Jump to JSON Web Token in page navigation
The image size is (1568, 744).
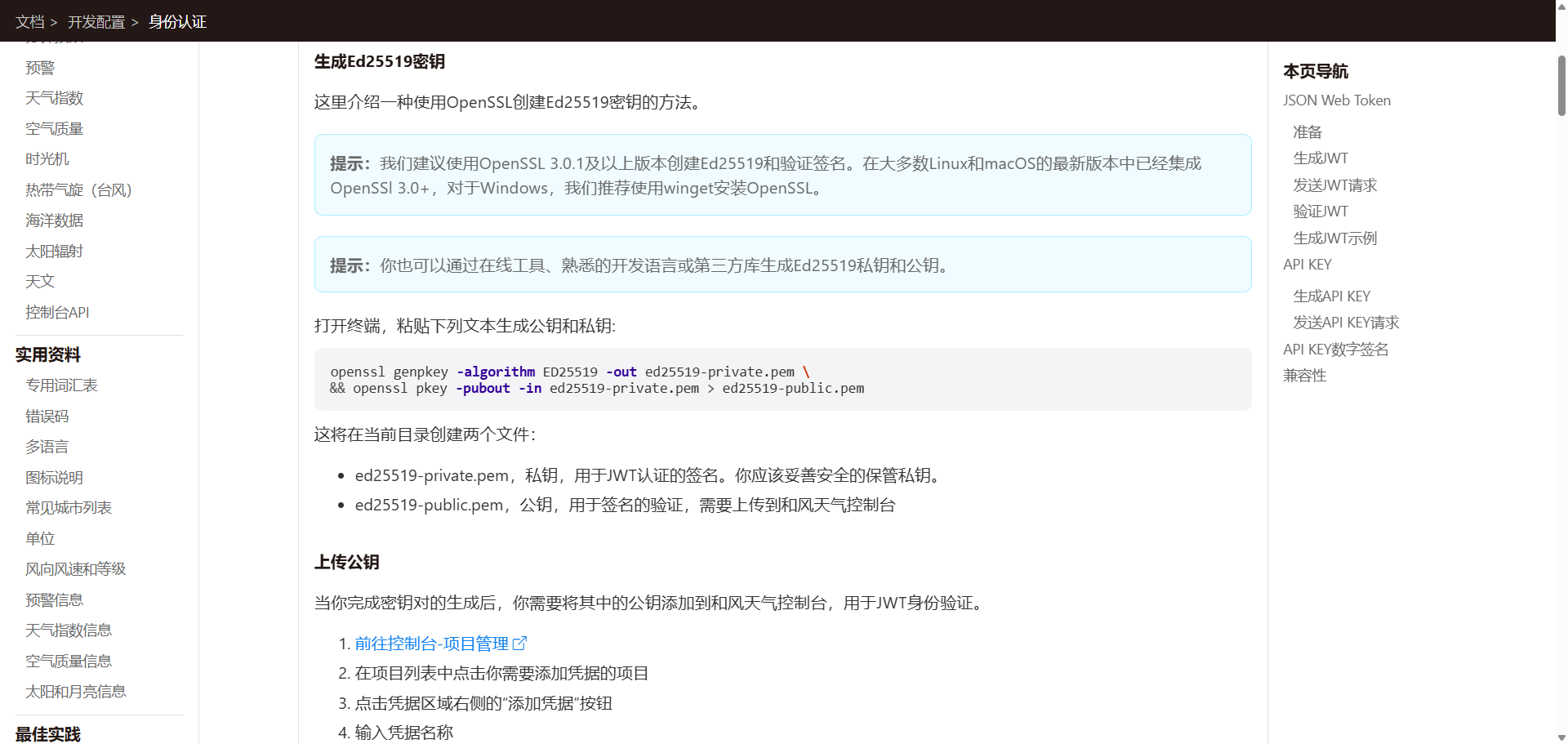click(1337, 100)
